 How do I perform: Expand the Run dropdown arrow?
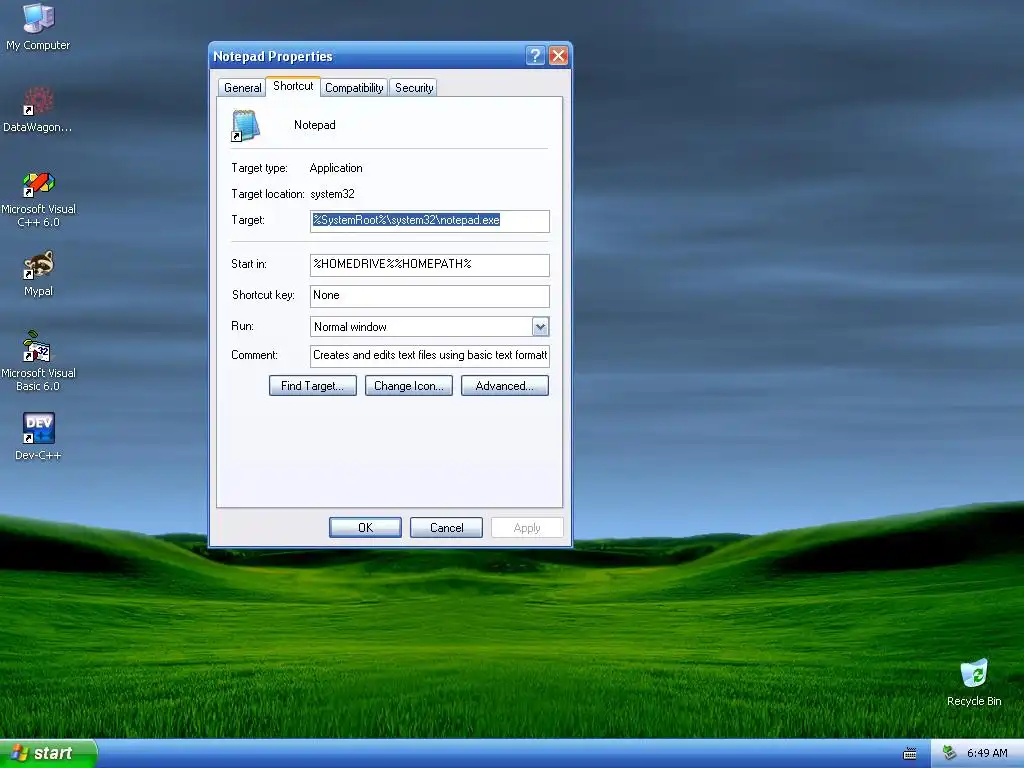point(540,327)
